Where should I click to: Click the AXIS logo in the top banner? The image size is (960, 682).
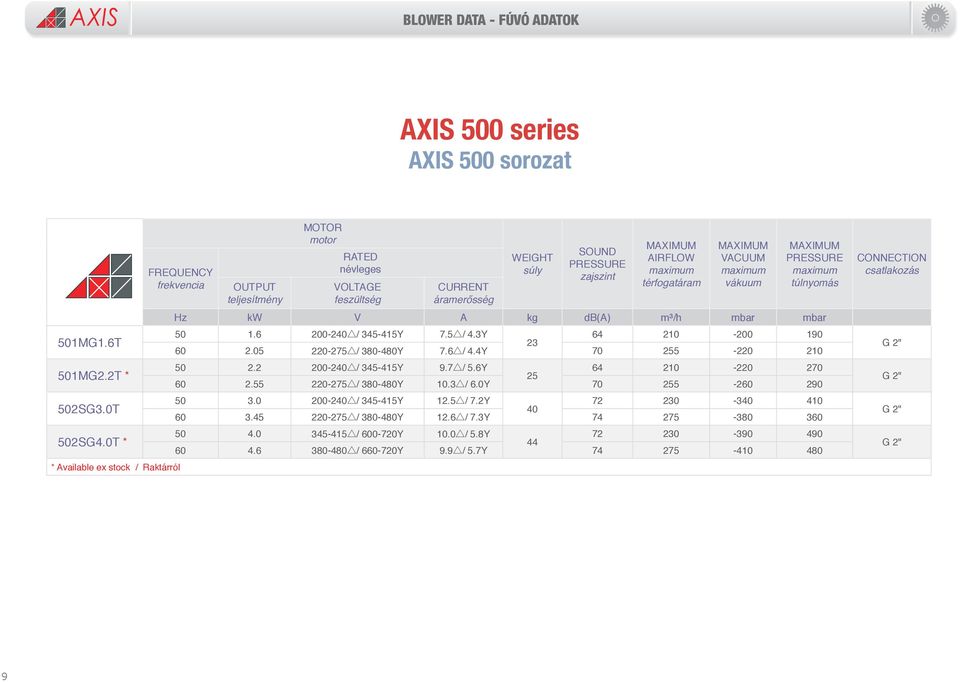(x=77, y=18)
